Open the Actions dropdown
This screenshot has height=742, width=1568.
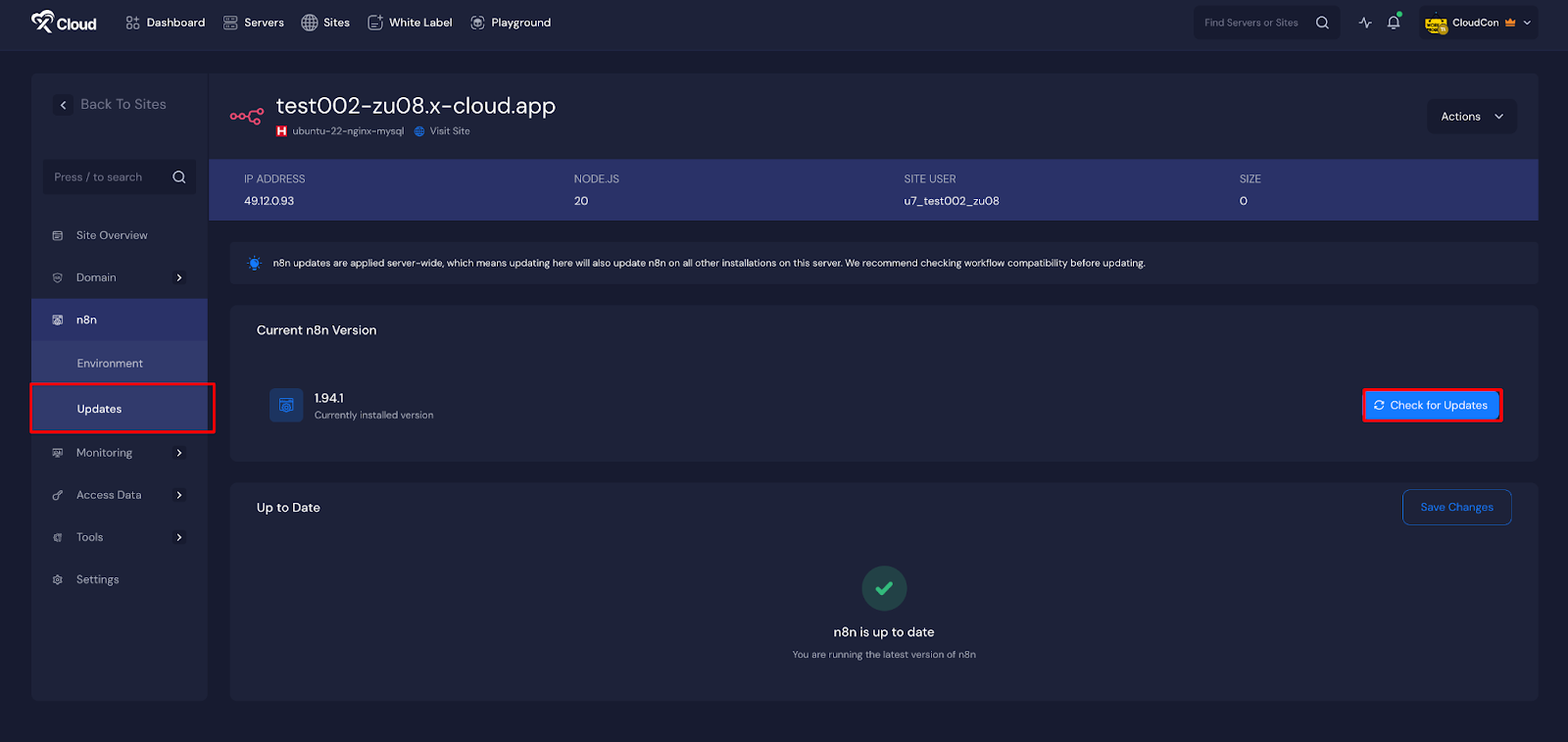point(1470,116)
